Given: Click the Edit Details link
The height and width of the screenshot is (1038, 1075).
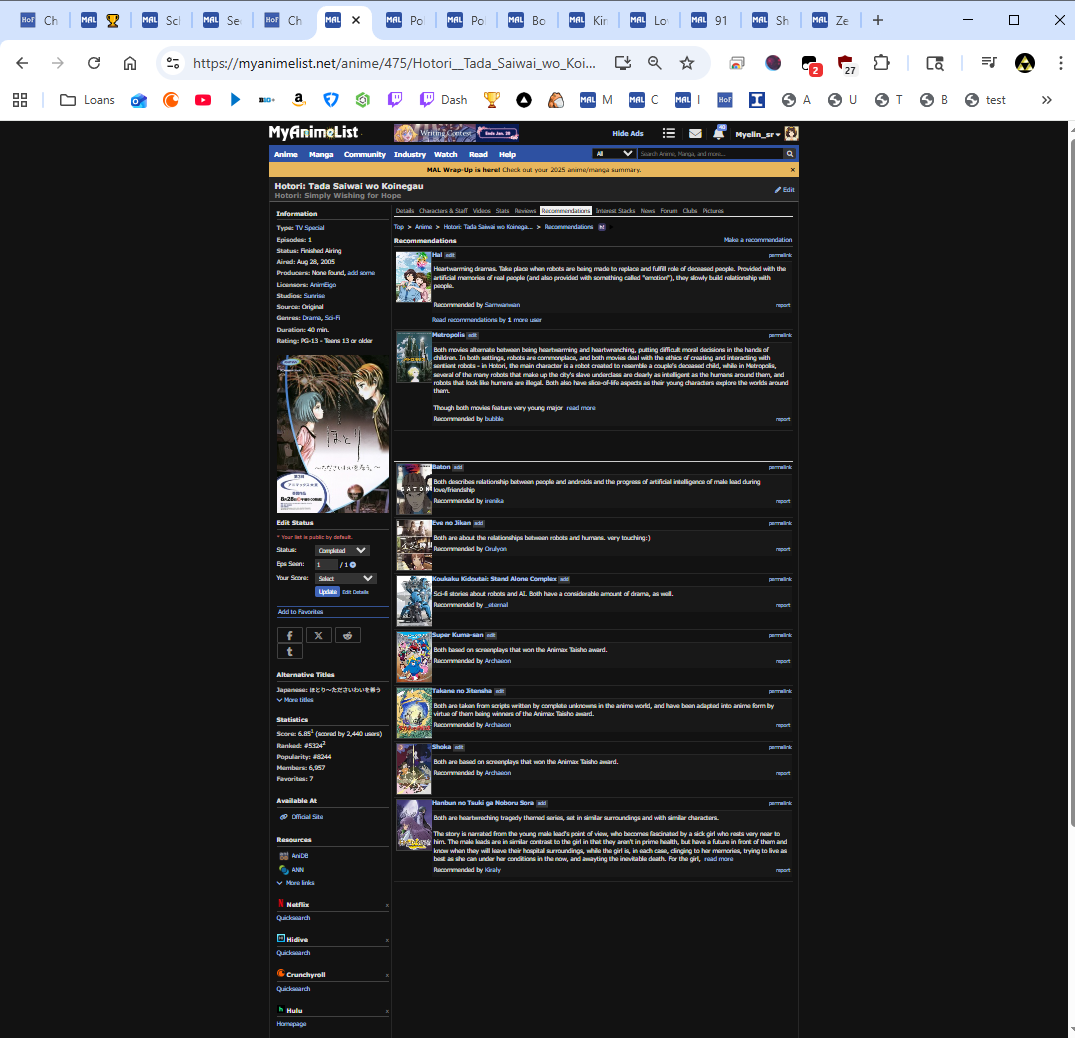Looking at the screenshot, I should pos(356,592).
